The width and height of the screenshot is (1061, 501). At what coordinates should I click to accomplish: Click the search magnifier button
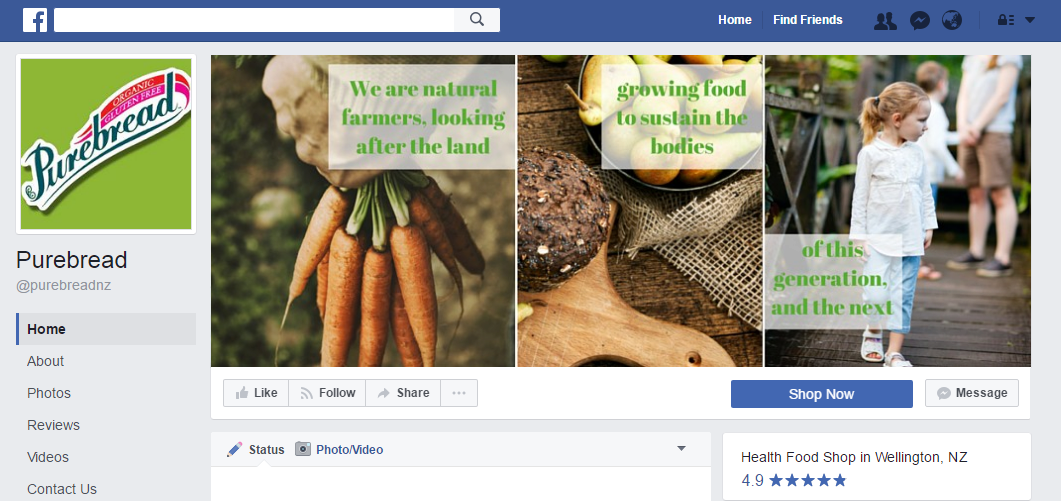(477, 20)
